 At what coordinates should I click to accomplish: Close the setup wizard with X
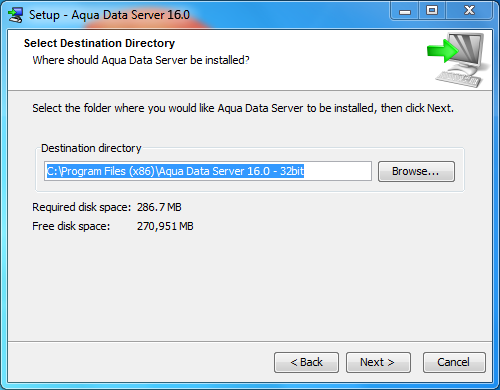click(469, 11)
